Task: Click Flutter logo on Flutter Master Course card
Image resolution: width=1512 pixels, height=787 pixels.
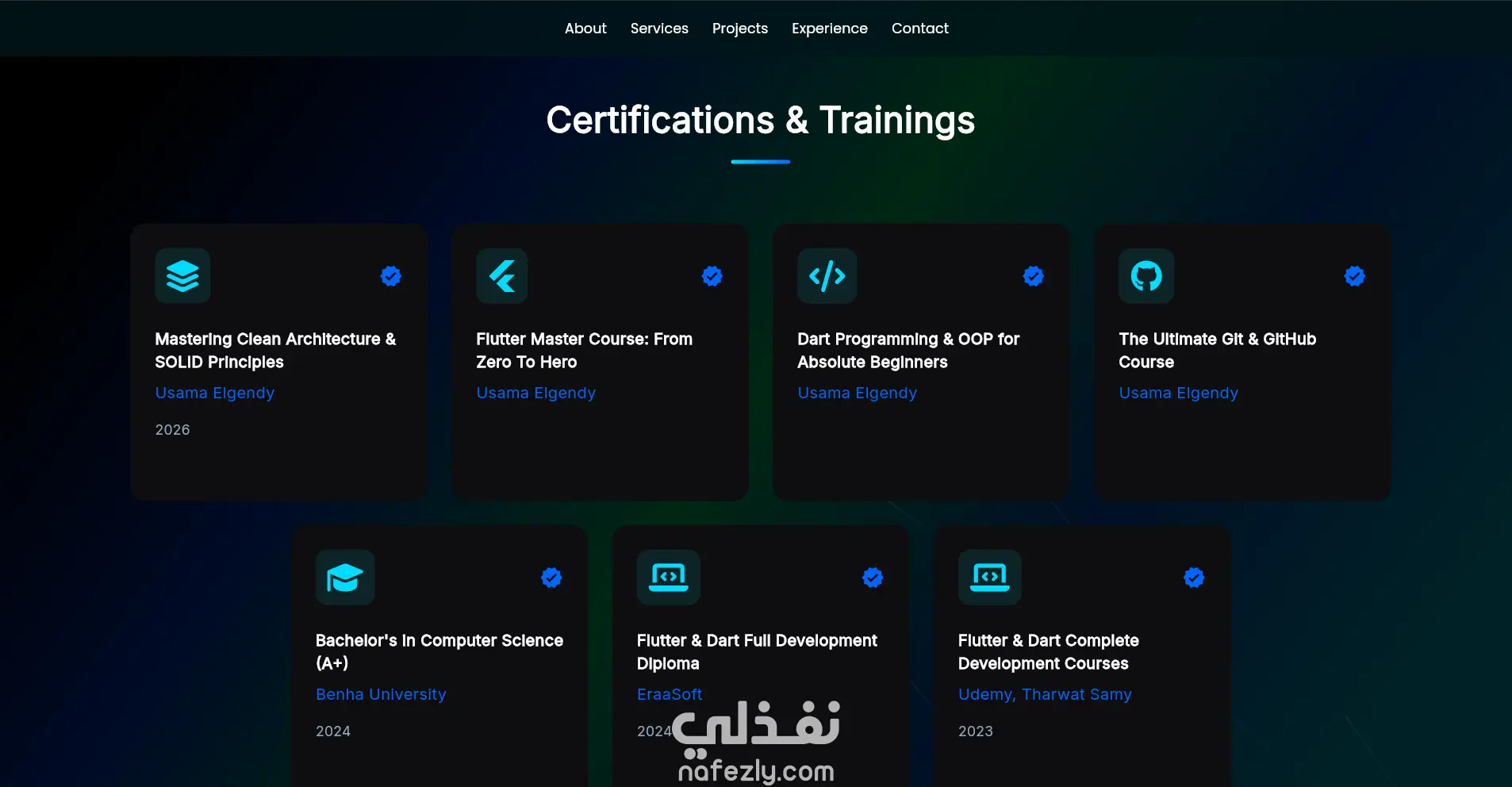Action: tap(502, 276)
